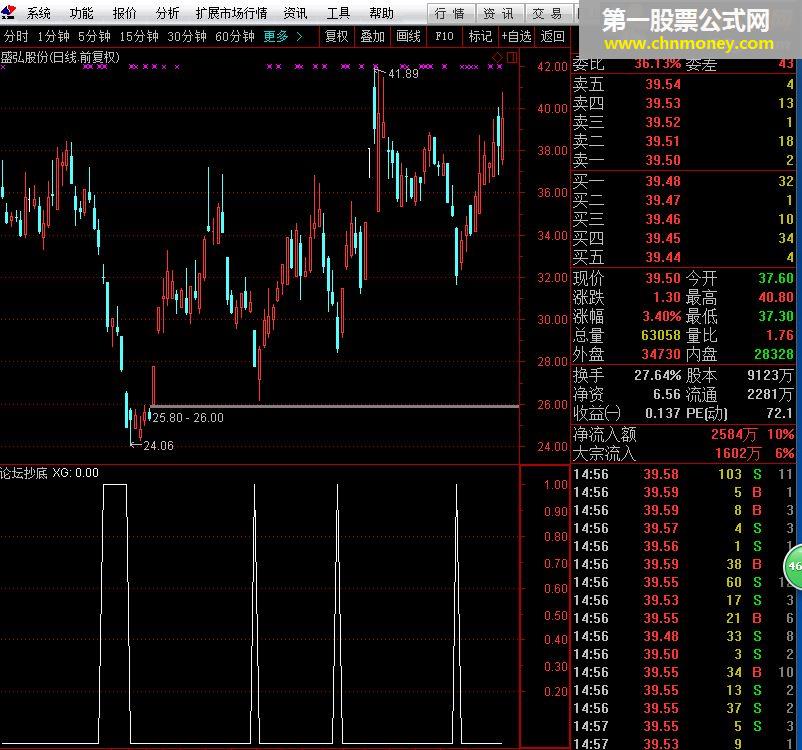802x750 pixels.
Task: Click the 内盘 value 28328
Action: coord(774,354)
